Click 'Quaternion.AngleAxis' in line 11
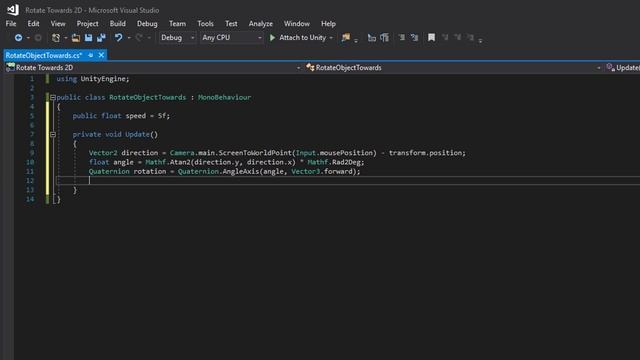The width and height of the screenshot is (640, 360). [218, 171]
